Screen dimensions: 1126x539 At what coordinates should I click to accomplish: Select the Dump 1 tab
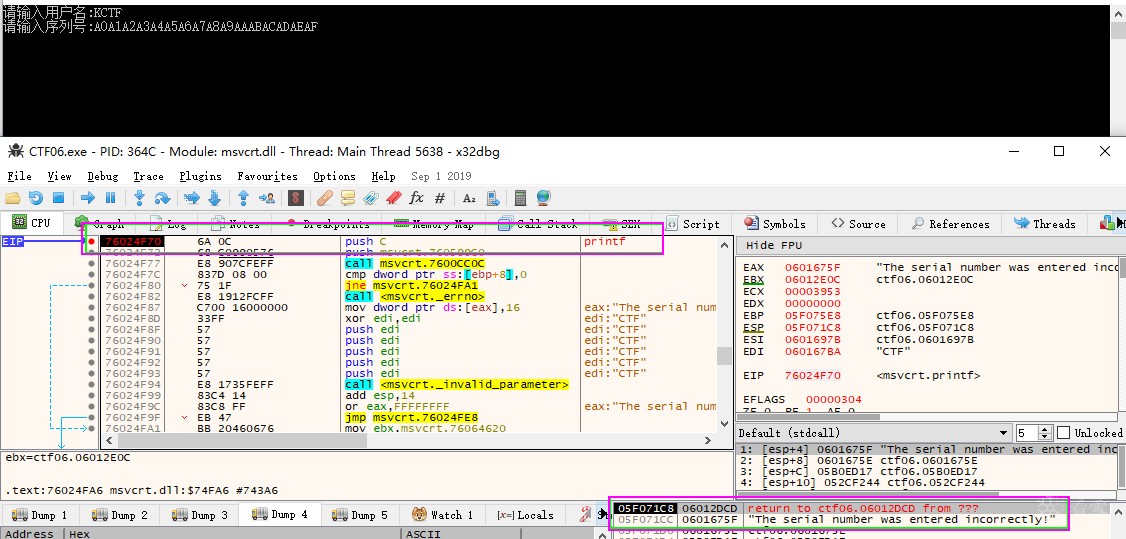tap(39, 515)
